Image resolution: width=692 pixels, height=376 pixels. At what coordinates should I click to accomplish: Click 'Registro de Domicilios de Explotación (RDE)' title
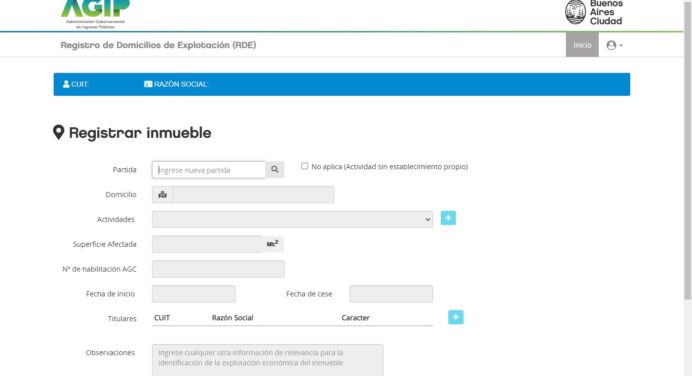158,45
